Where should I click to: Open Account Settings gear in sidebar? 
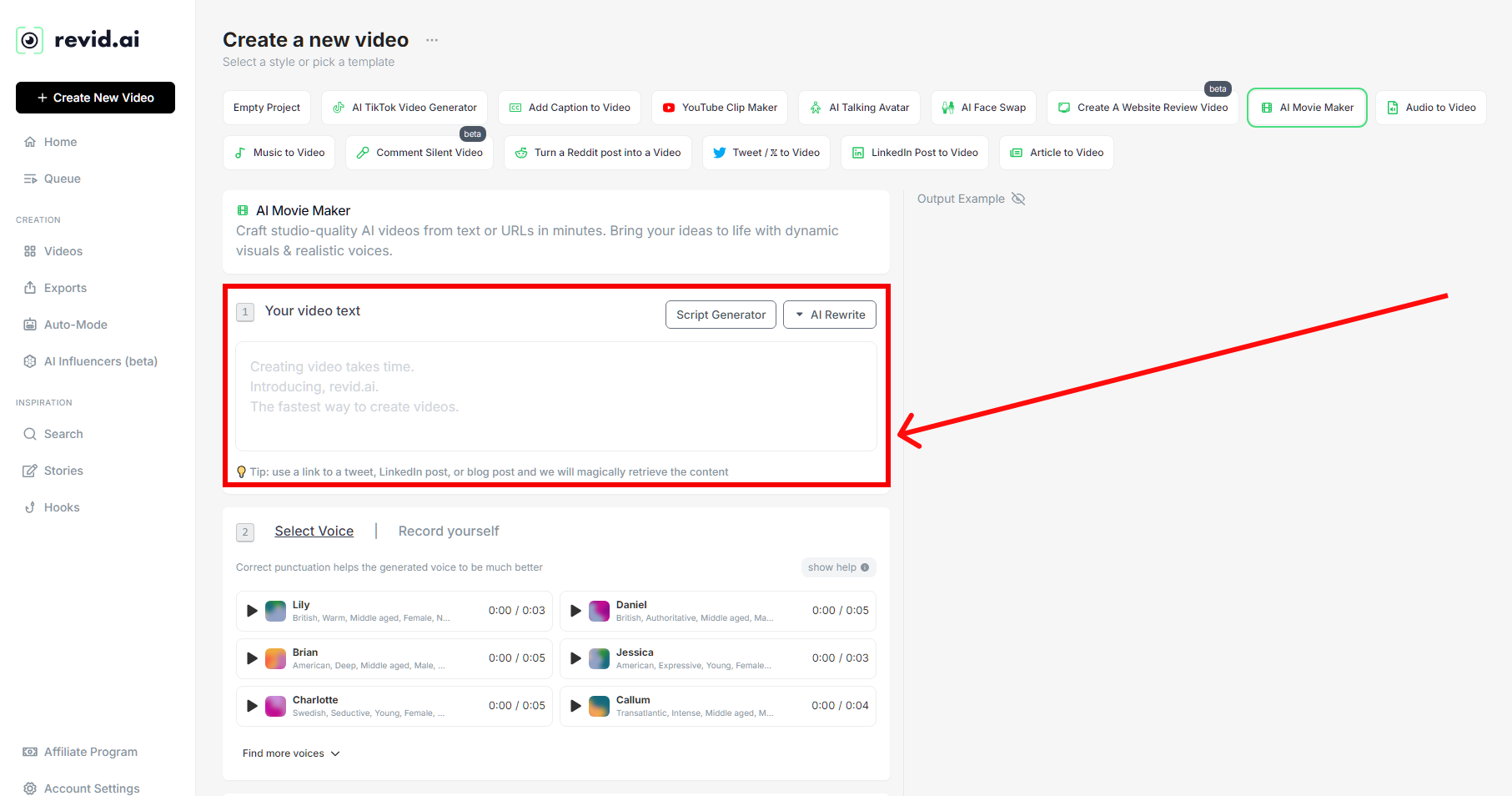coord(30,788)
